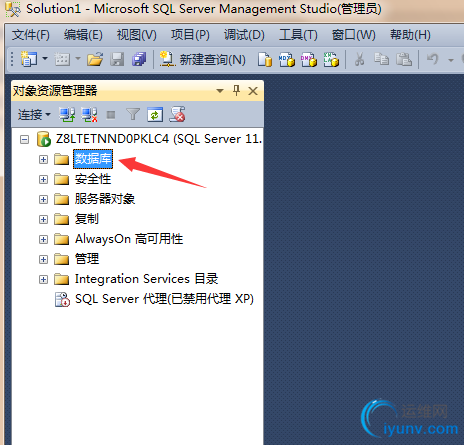Click the Filter funnel icon

pyautogui.click(x=133, y=115)
